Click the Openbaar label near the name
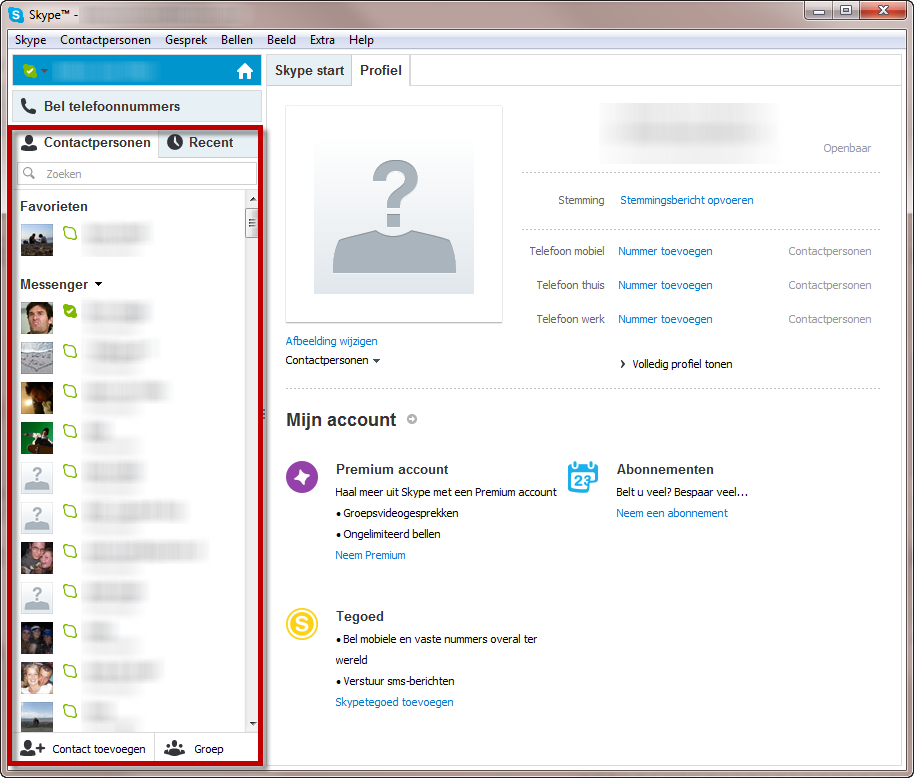914x778 pixels. (x=847, y=148)
